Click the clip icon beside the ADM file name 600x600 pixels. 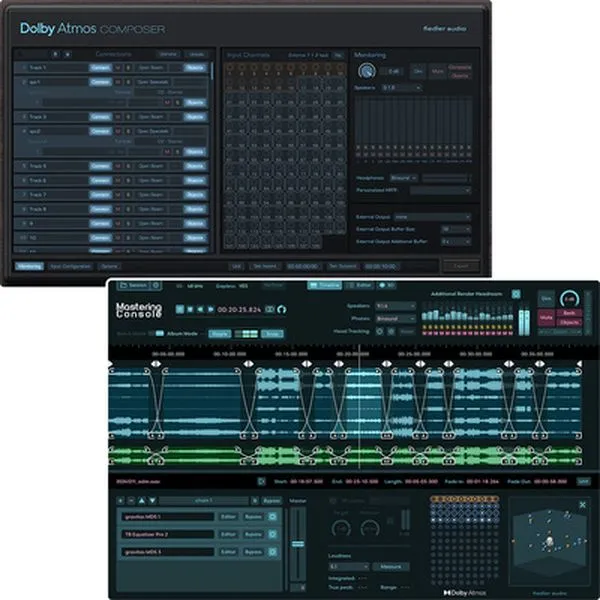261,481
